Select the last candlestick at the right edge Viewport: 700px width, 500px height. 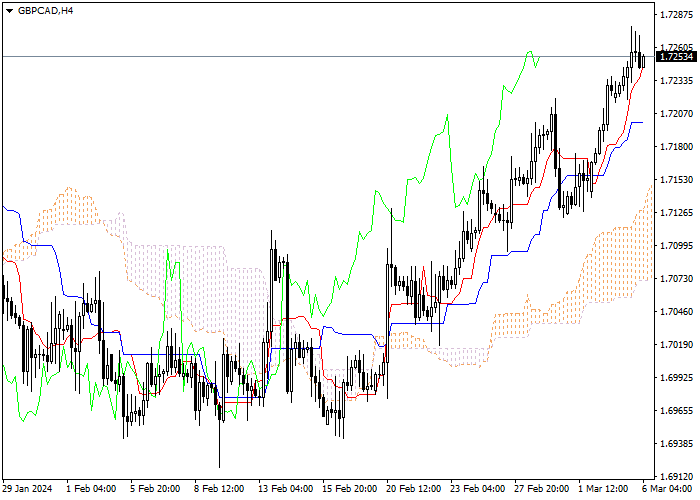coord(643,61)
